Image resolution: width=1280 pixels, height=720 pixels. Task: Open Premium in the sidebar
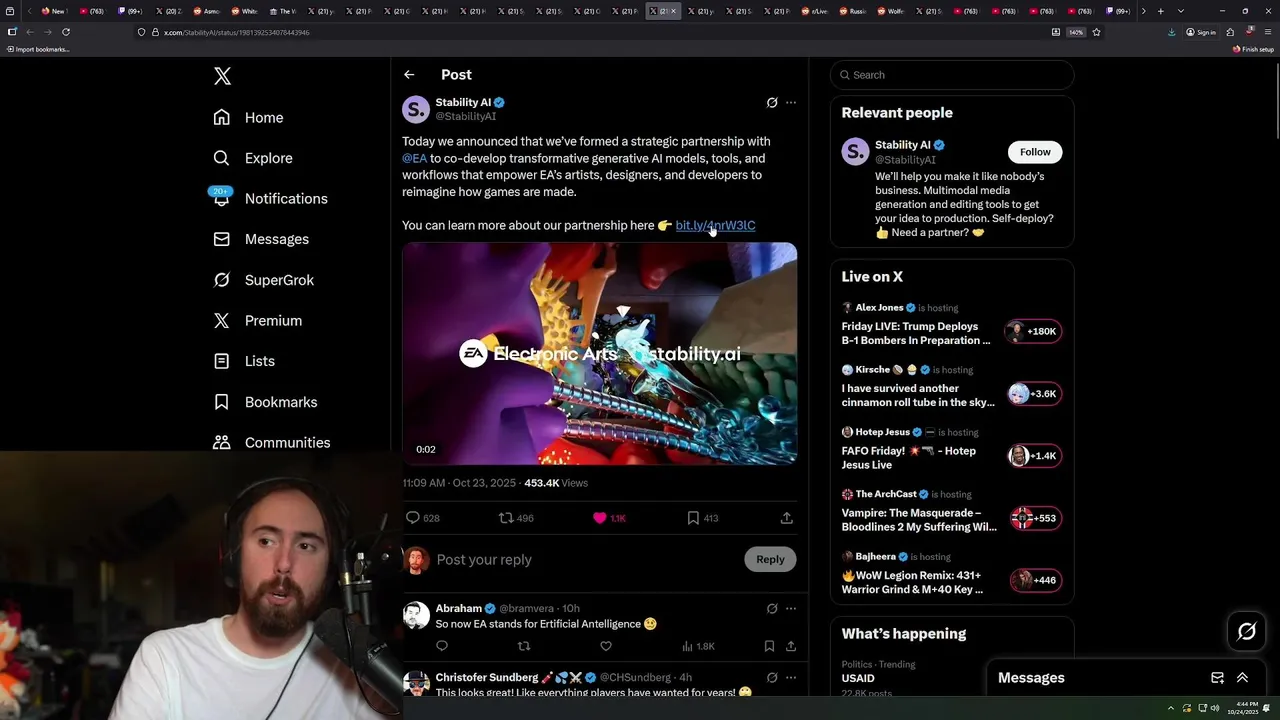[x=257, y=320]
